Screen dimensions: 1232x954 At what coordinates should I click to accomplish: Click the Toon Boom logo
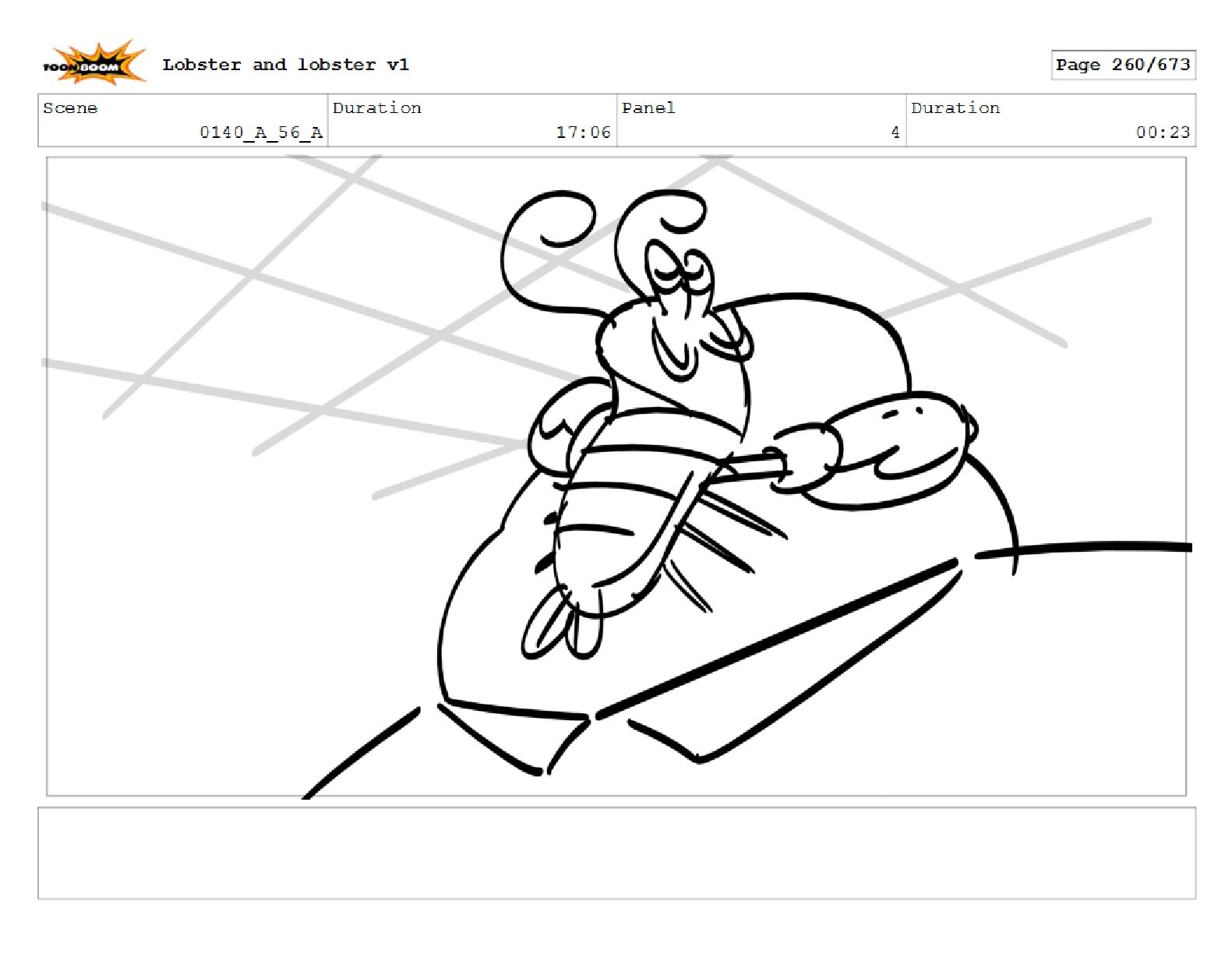(x=94, y=63)
